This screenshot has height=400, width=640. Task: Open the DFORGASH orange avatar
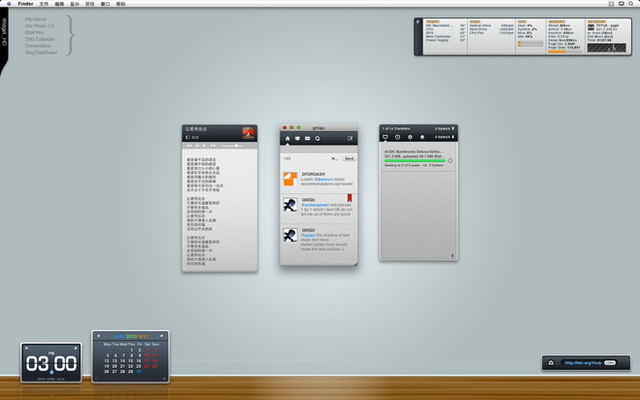(x=290, y=179)
